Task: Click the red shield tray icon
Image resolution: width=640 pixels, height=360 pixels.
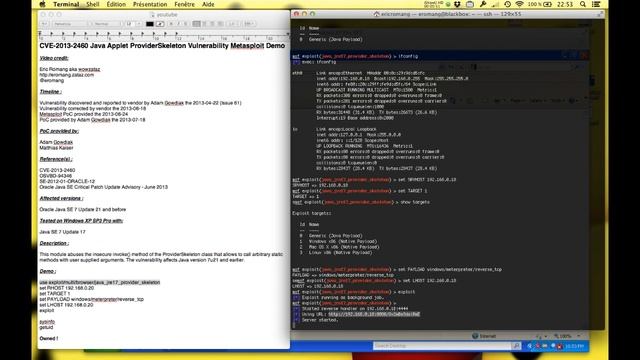Action: point(560,346)
